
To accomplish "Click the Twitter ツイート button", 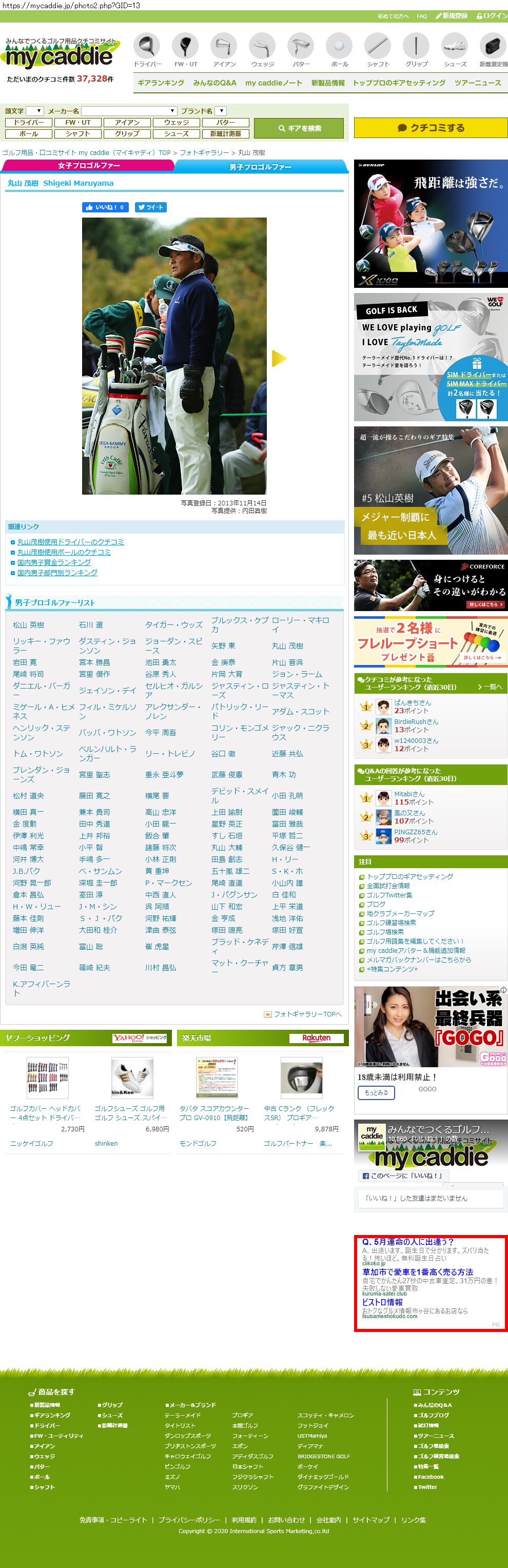I will coord(150,208).
